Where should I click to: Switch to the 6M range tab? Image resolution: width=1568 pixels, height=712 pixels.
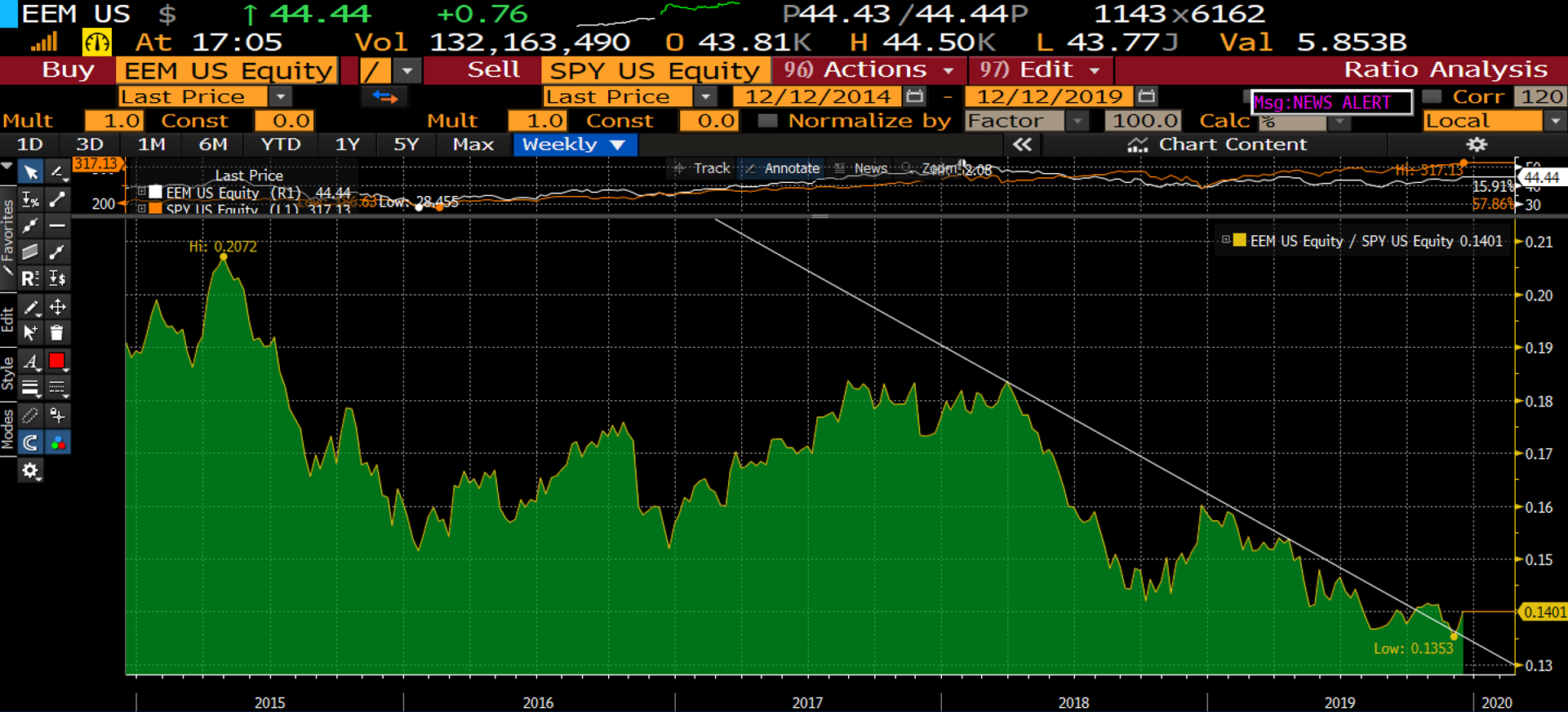click(x=213, y=145)
